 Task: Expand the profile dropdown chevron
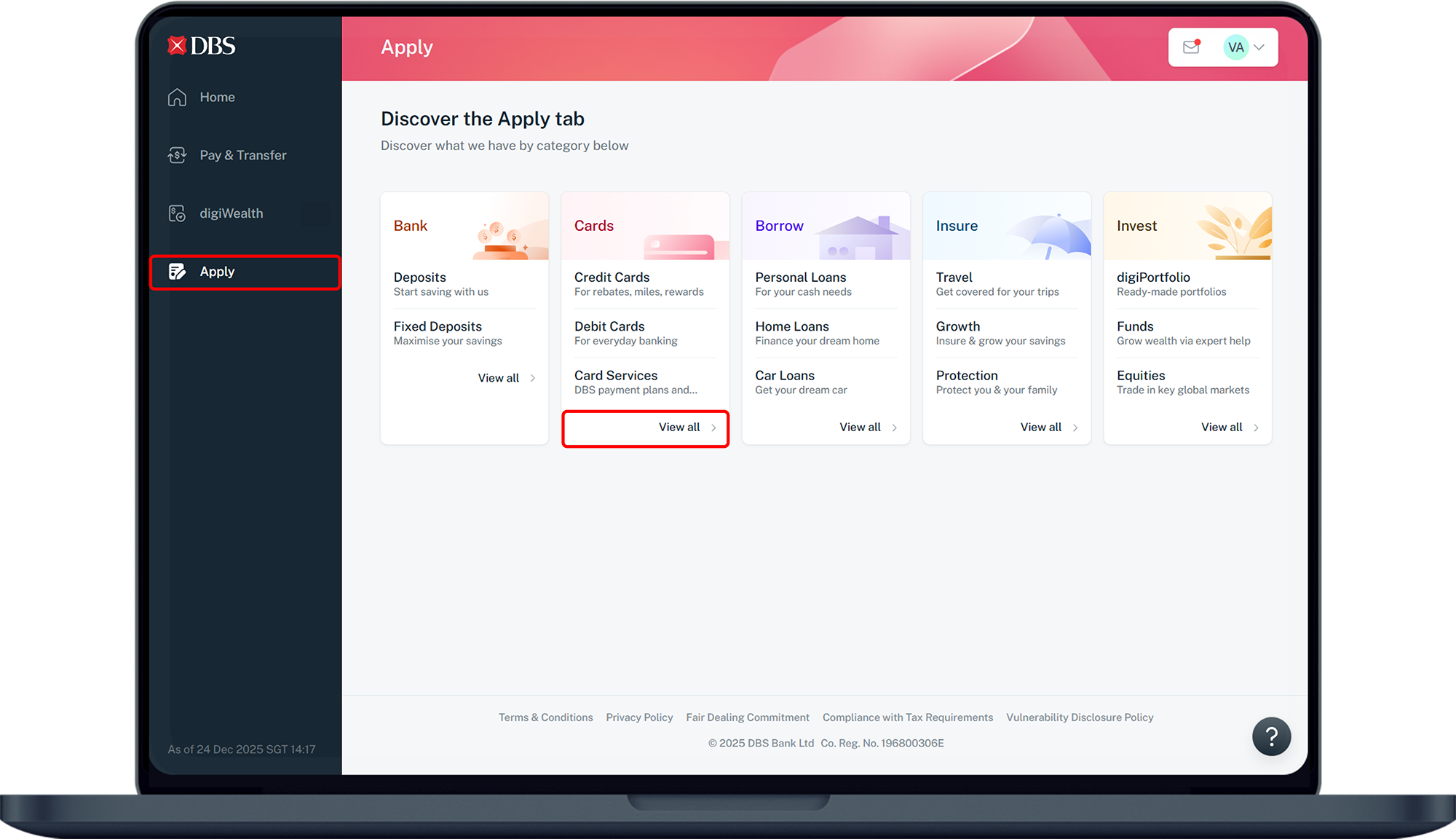(x=1259, y=47)
